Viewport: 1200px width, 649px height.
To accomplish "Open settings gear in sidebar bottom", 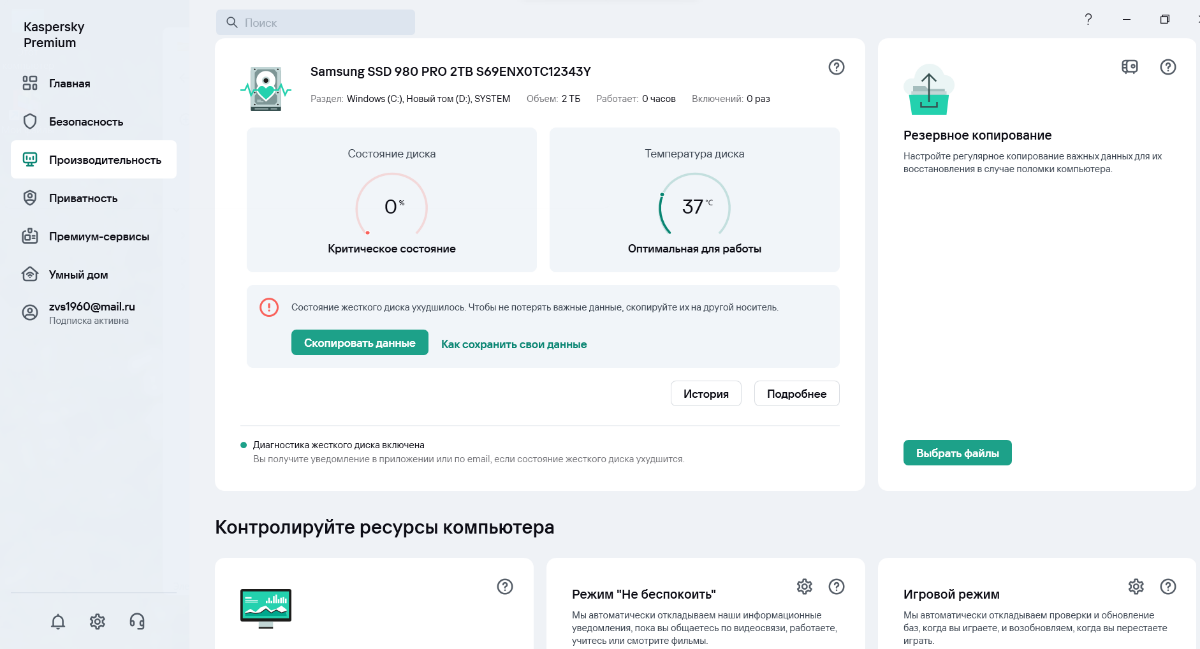I will (97, 621).
